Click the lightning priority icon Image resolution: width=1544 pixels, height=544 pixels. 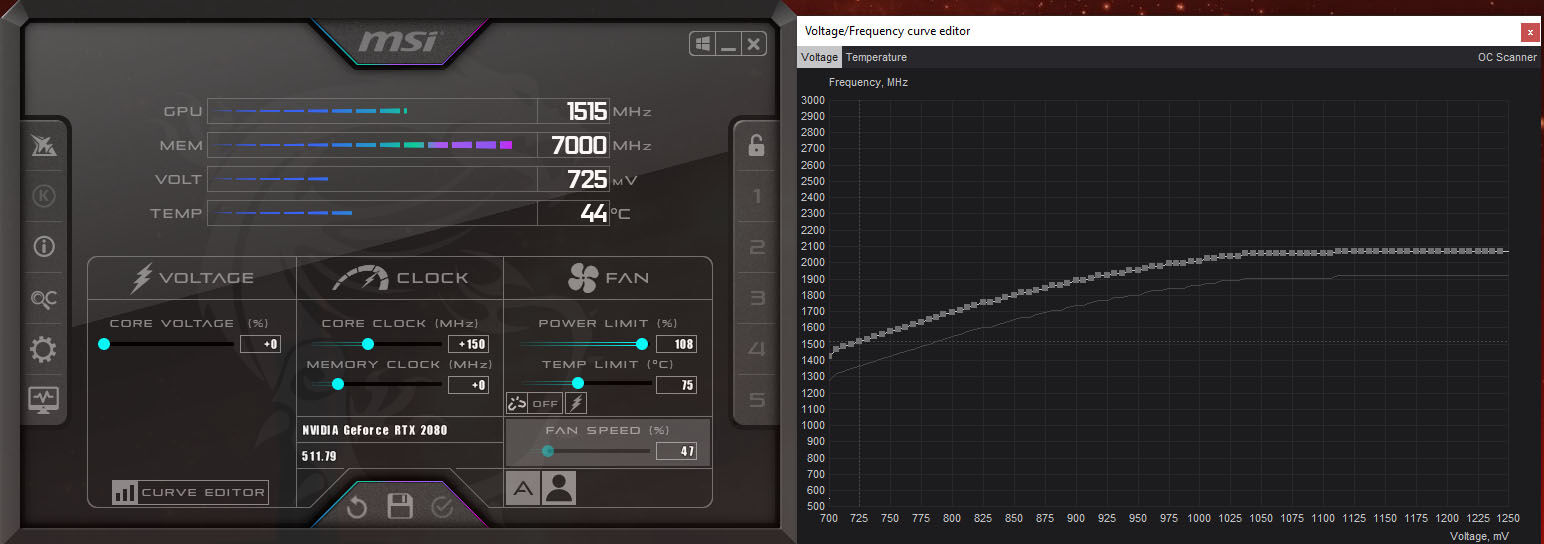coord(576,403)
